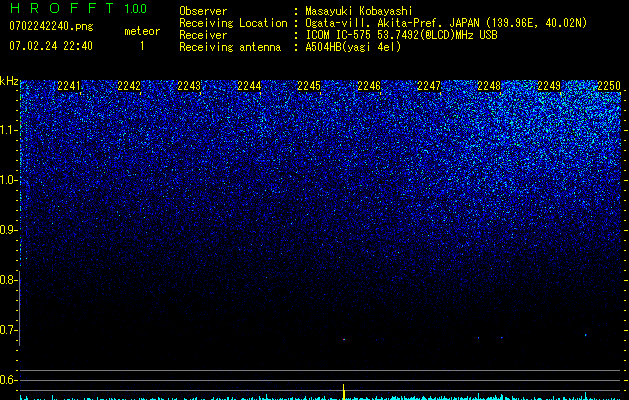Click the faint echo dot near 2249.5 at 0.69 kHz
This screenshot has height=400, width=629.
click(586, 335)
